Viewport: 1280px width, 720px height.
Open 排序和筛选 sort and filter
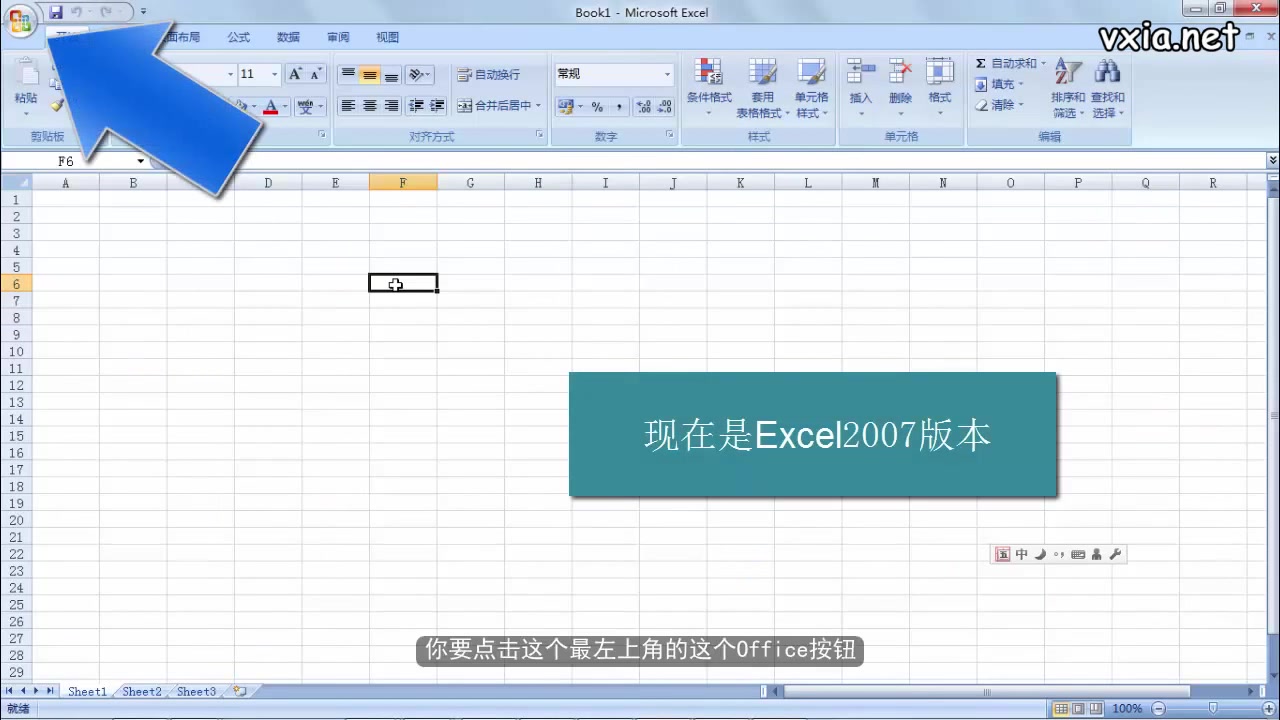[x=1068, y=88]
